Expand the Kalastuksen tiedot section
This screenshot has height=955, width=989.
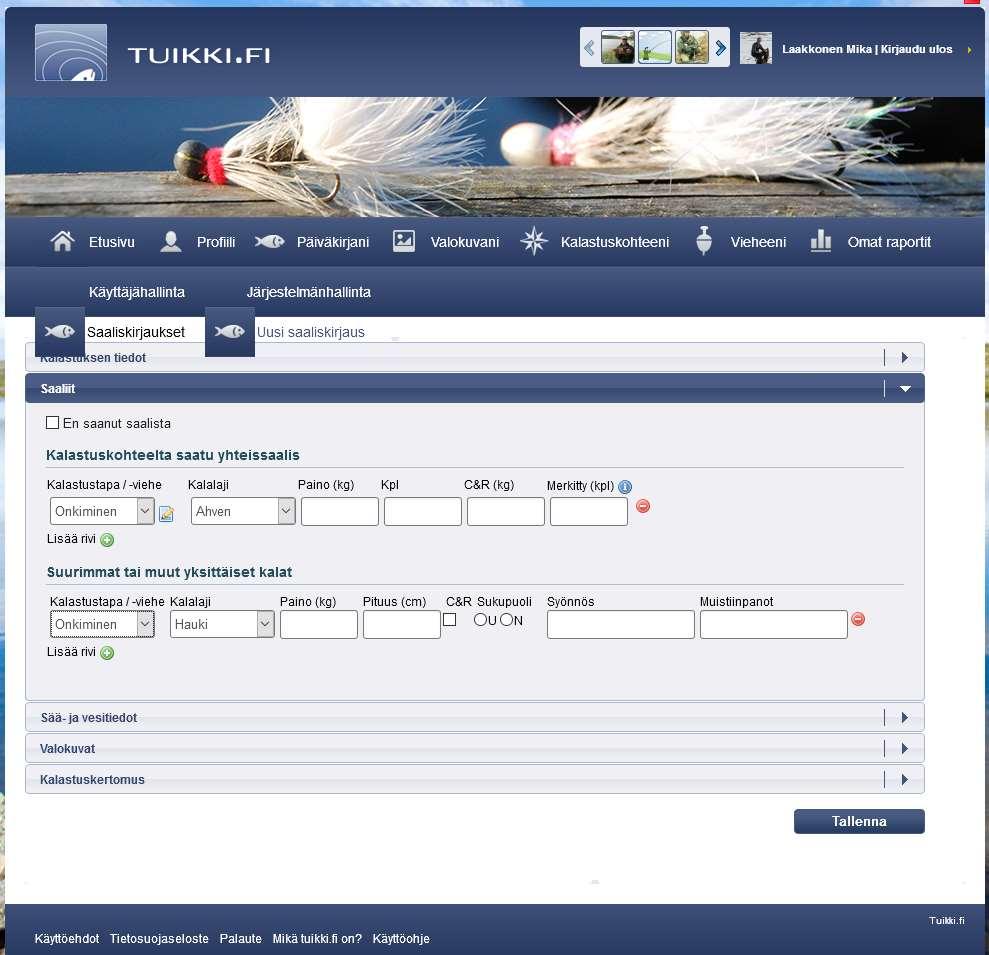pos(475,358)
